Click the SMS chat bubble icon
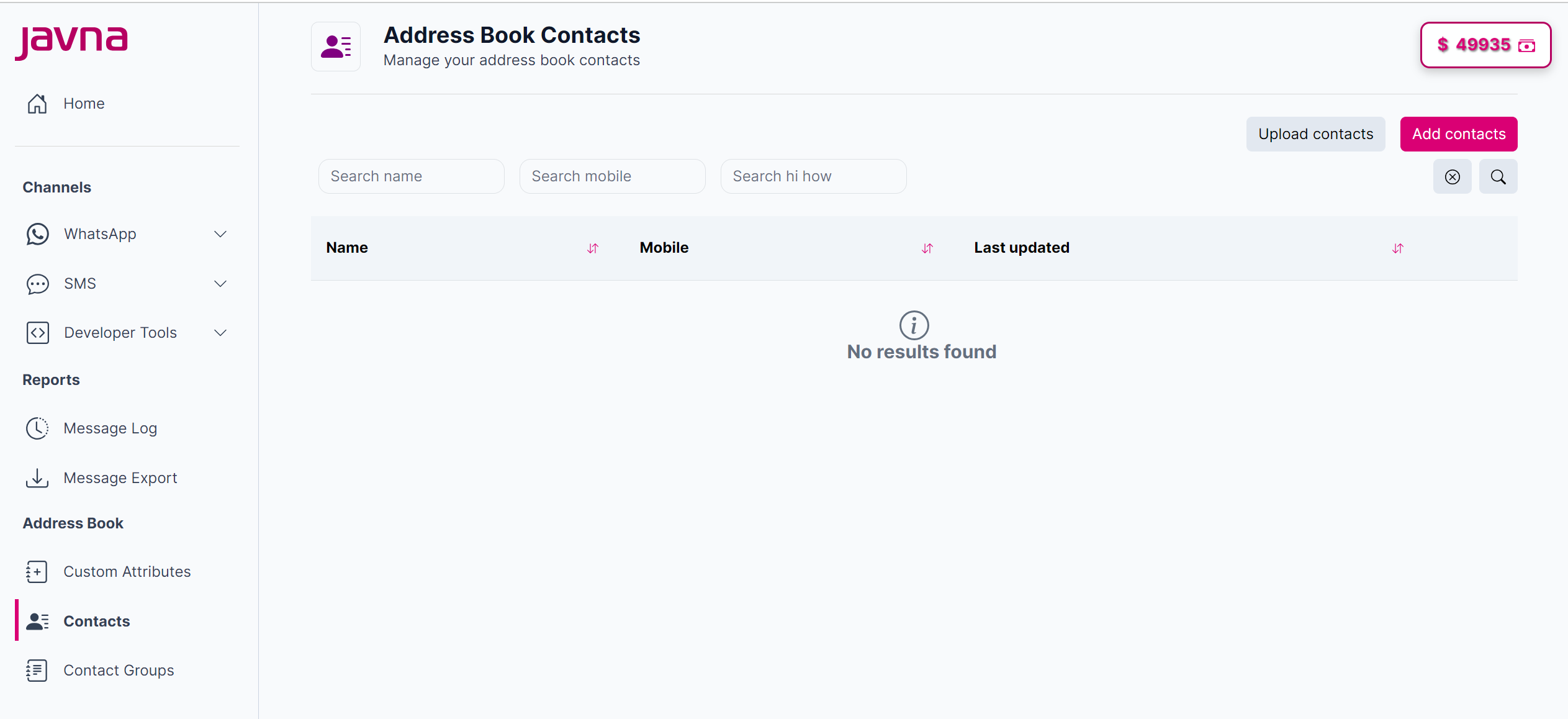Image resolution: width=1568 pixels, height=719 pixels. pos(37,284)
